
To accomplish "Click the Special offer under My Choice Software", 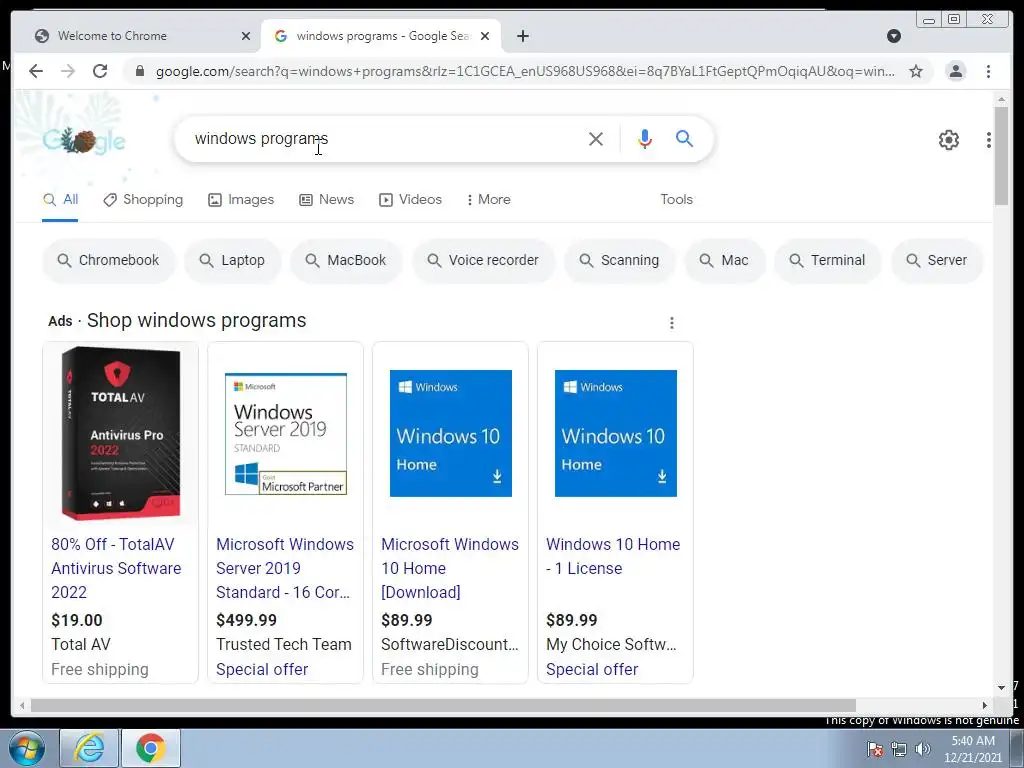I will pyautogui.click(x=592, y=669).
